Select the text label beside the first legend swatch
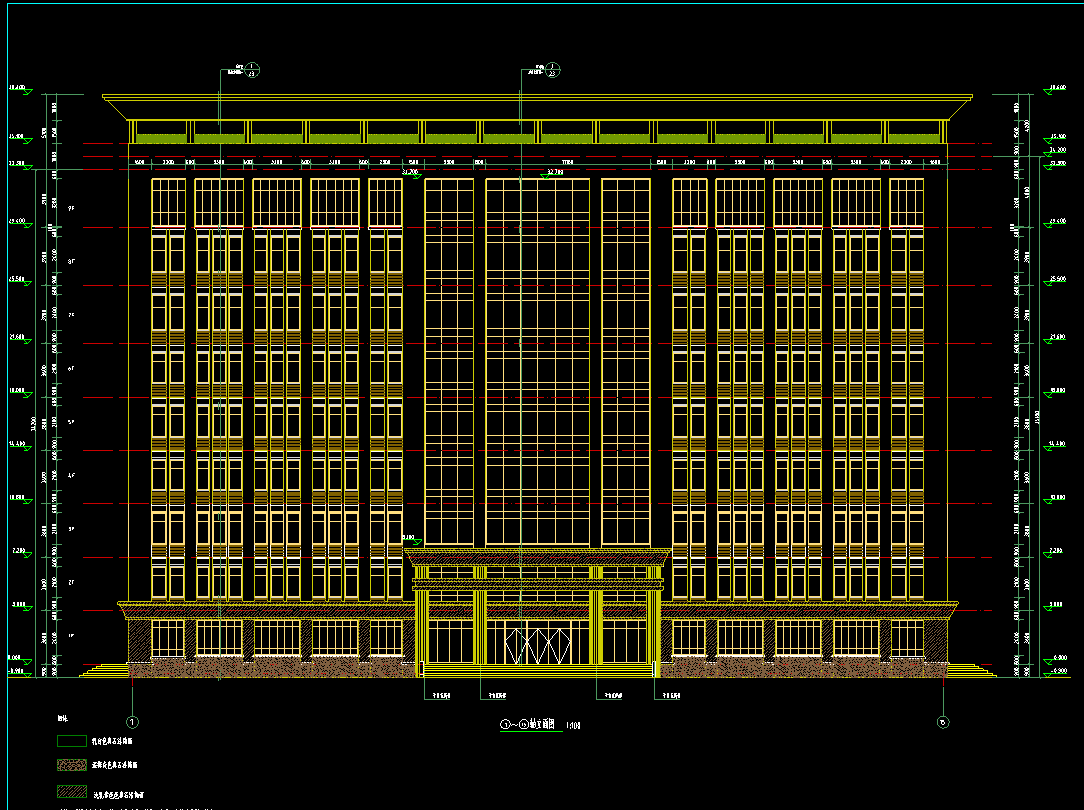This screenshot has height=810, width=1084. [114, 742]
